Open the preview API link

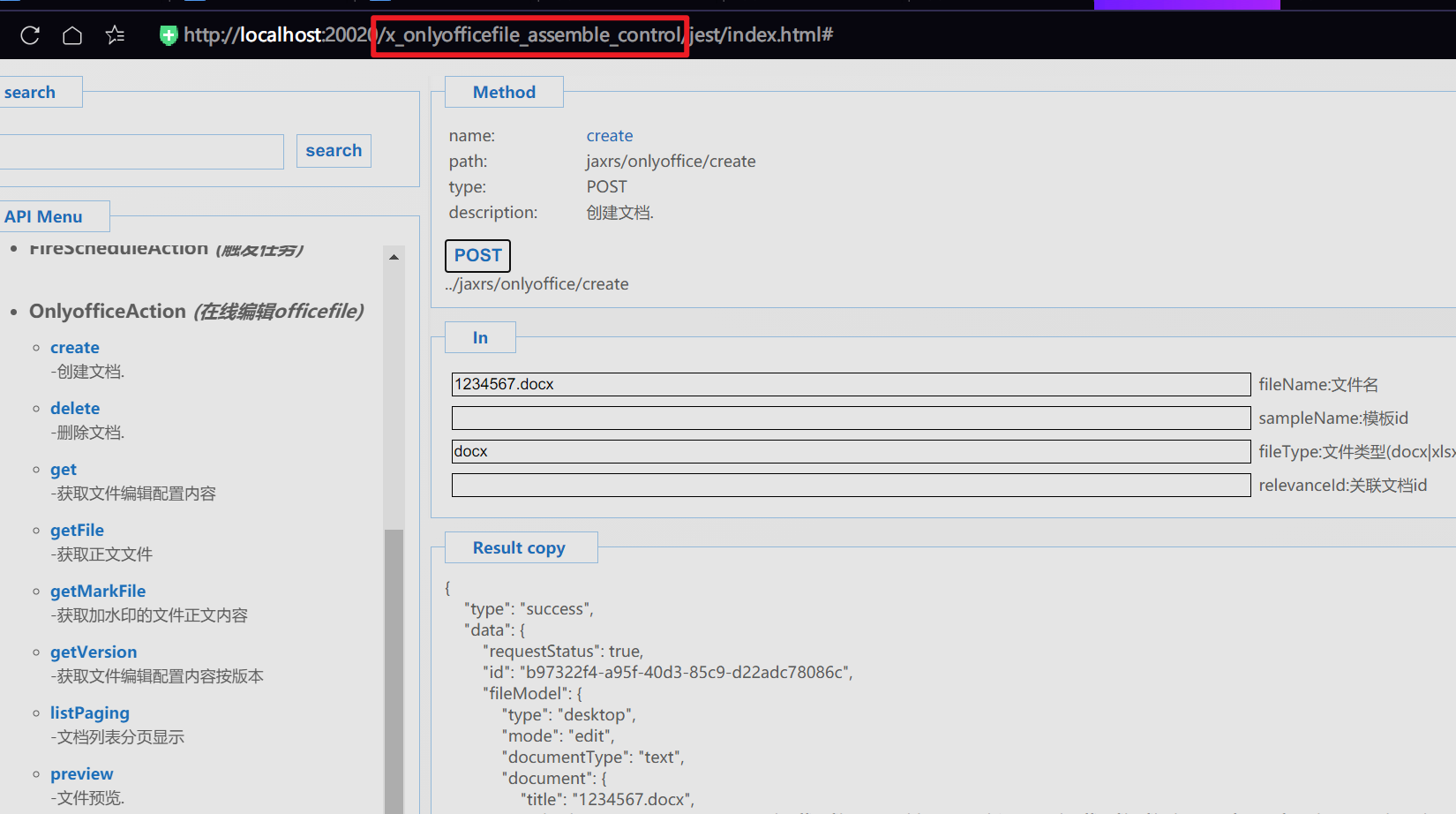[82, 773]
